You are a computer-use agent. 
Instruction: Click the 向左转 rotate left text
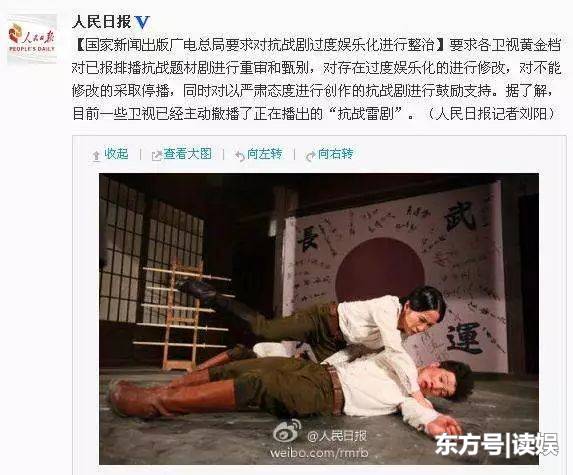click(265, 154)
